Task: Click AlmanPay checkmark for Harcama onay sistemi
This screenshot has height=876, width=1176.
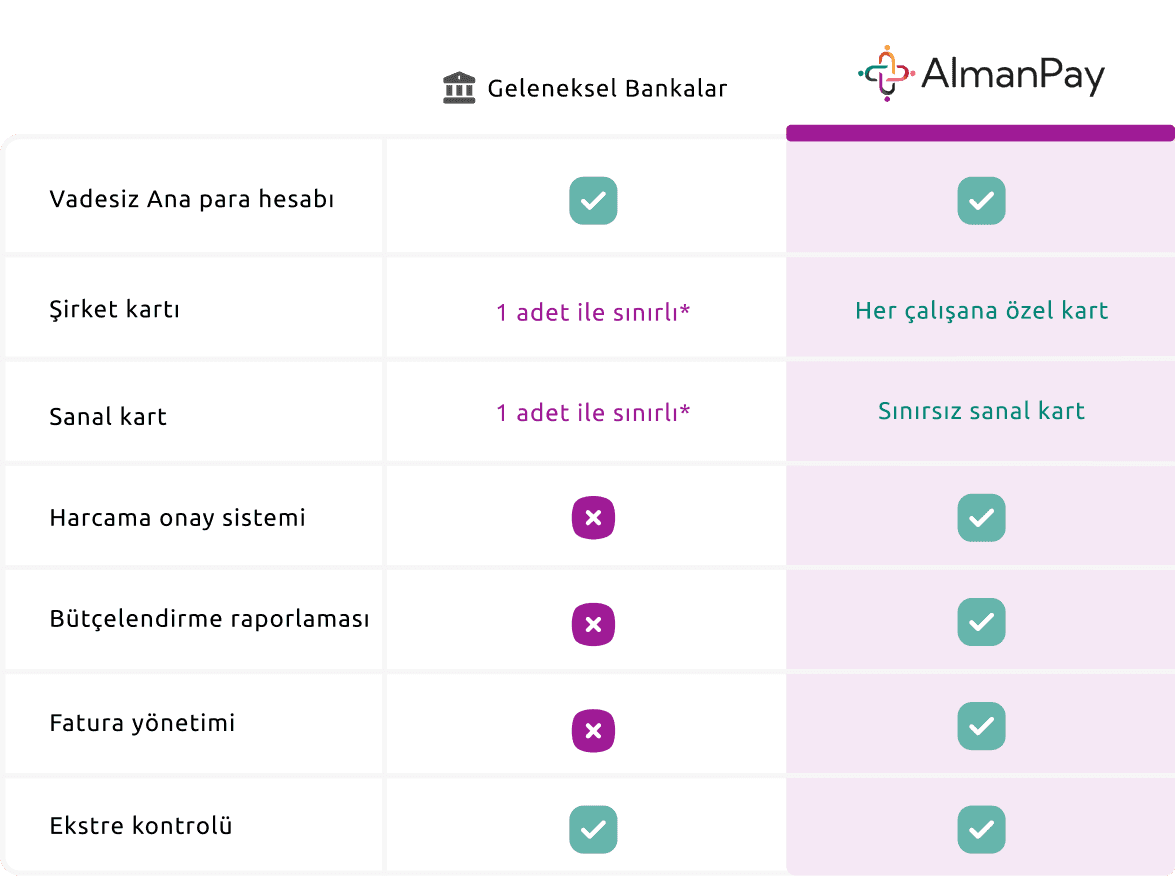Action: pyautogui.click(x=981, y=518)
